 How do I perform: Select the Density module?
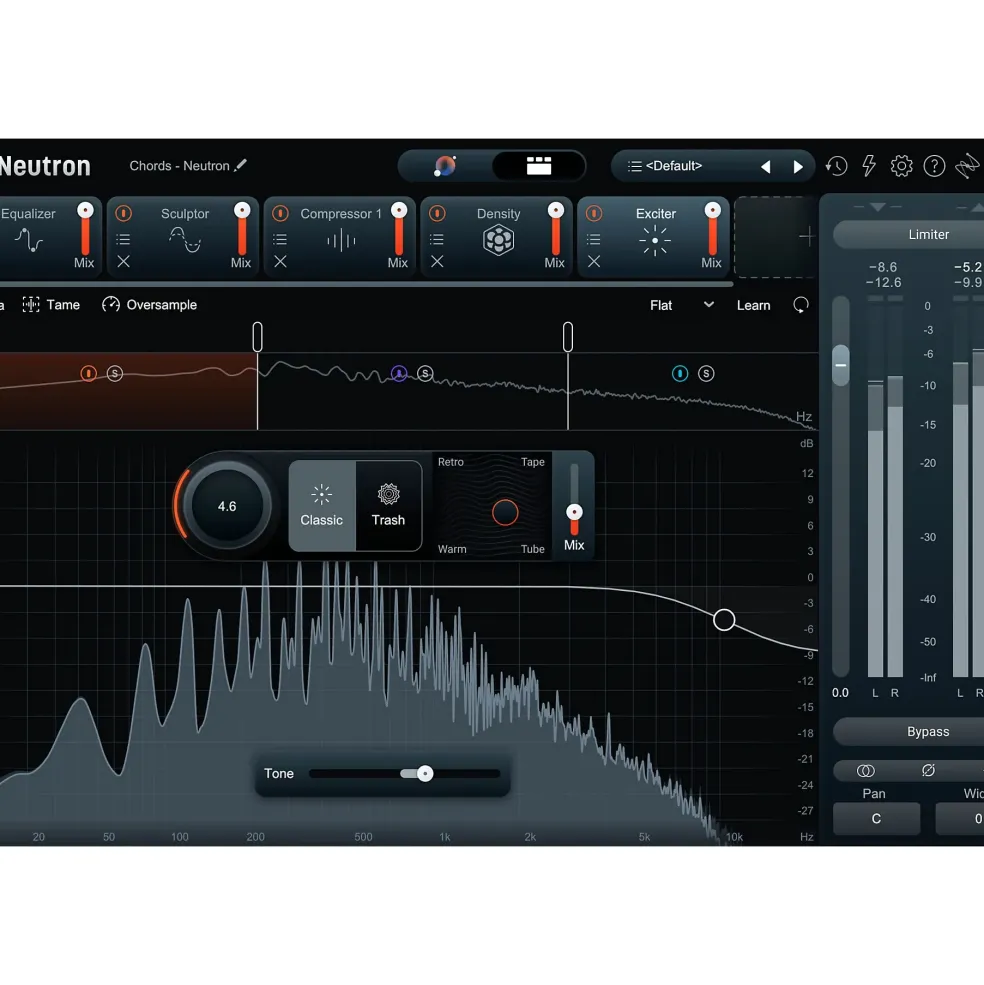[498, 237]
